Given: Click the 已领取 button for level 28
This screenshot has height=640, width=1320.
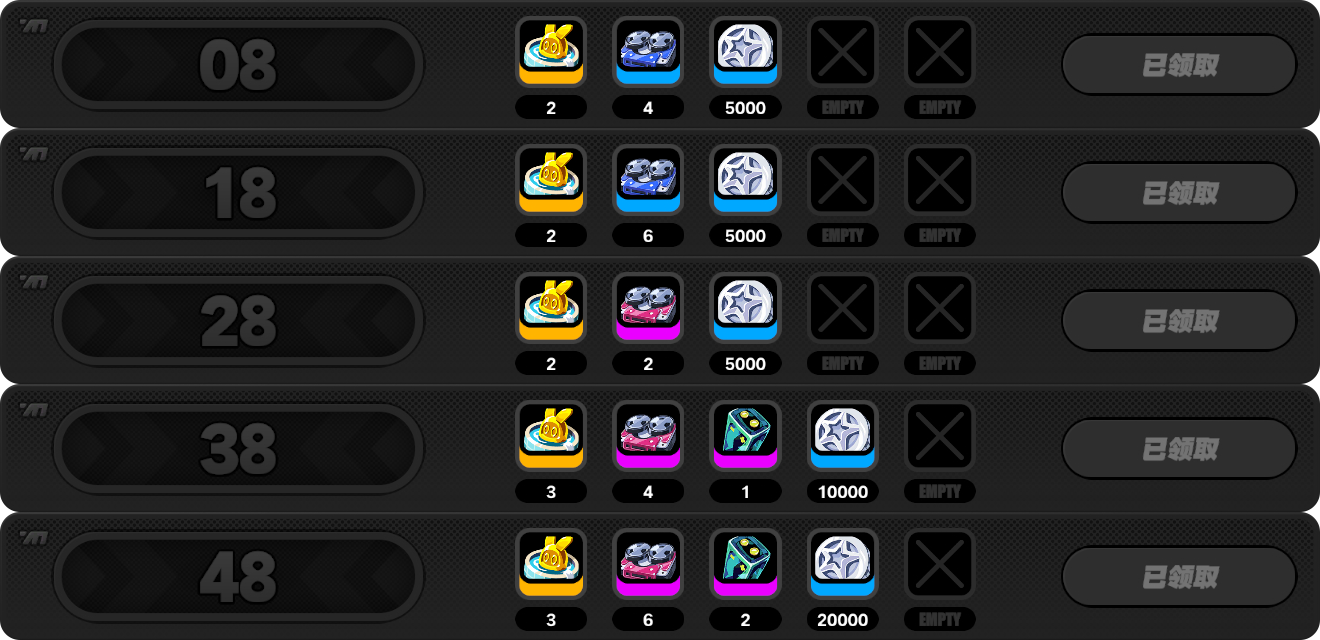Looking at the screenshot, I should click(x=1179, y=321).
